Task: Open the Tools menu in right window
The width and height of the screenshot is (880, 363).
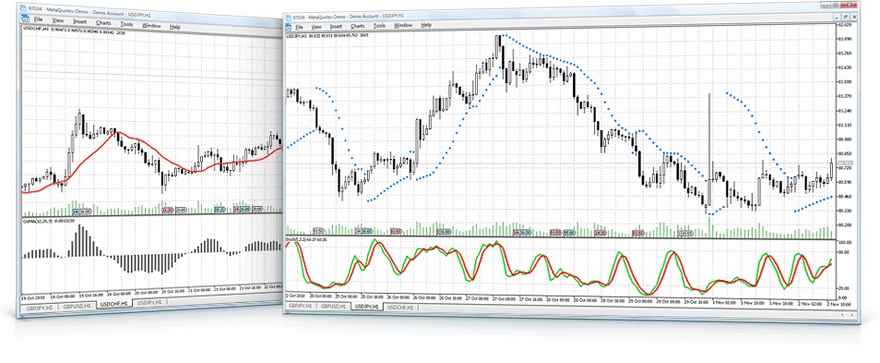Action: click(x=379, y=26)
